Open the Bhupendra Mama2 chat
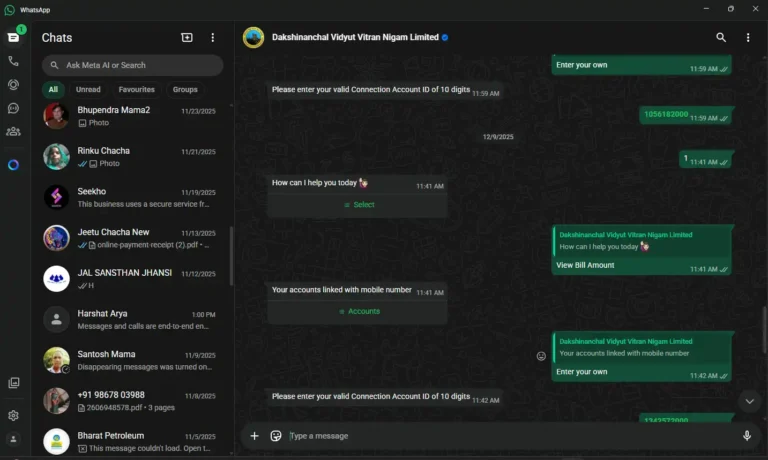Viewport: 768px width, 460px height. point(131,116)
